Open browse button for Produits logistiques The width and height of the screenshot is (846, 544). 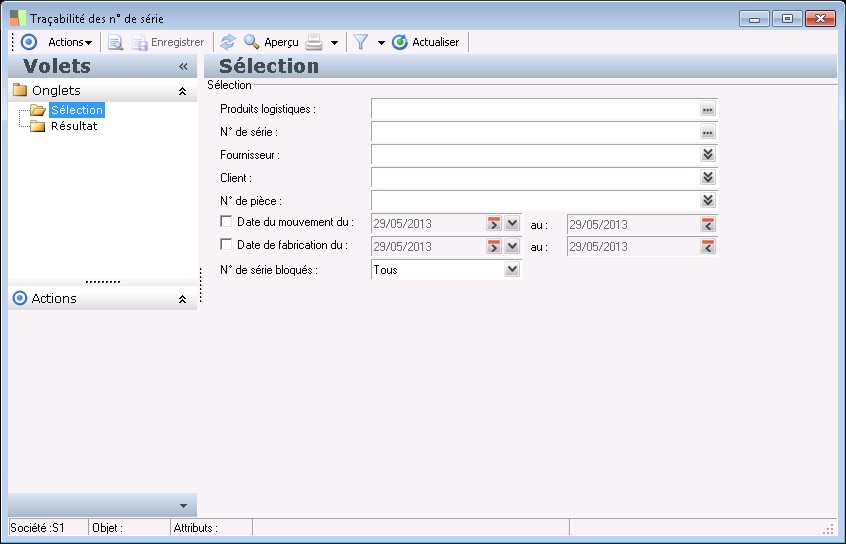[708, 109]
